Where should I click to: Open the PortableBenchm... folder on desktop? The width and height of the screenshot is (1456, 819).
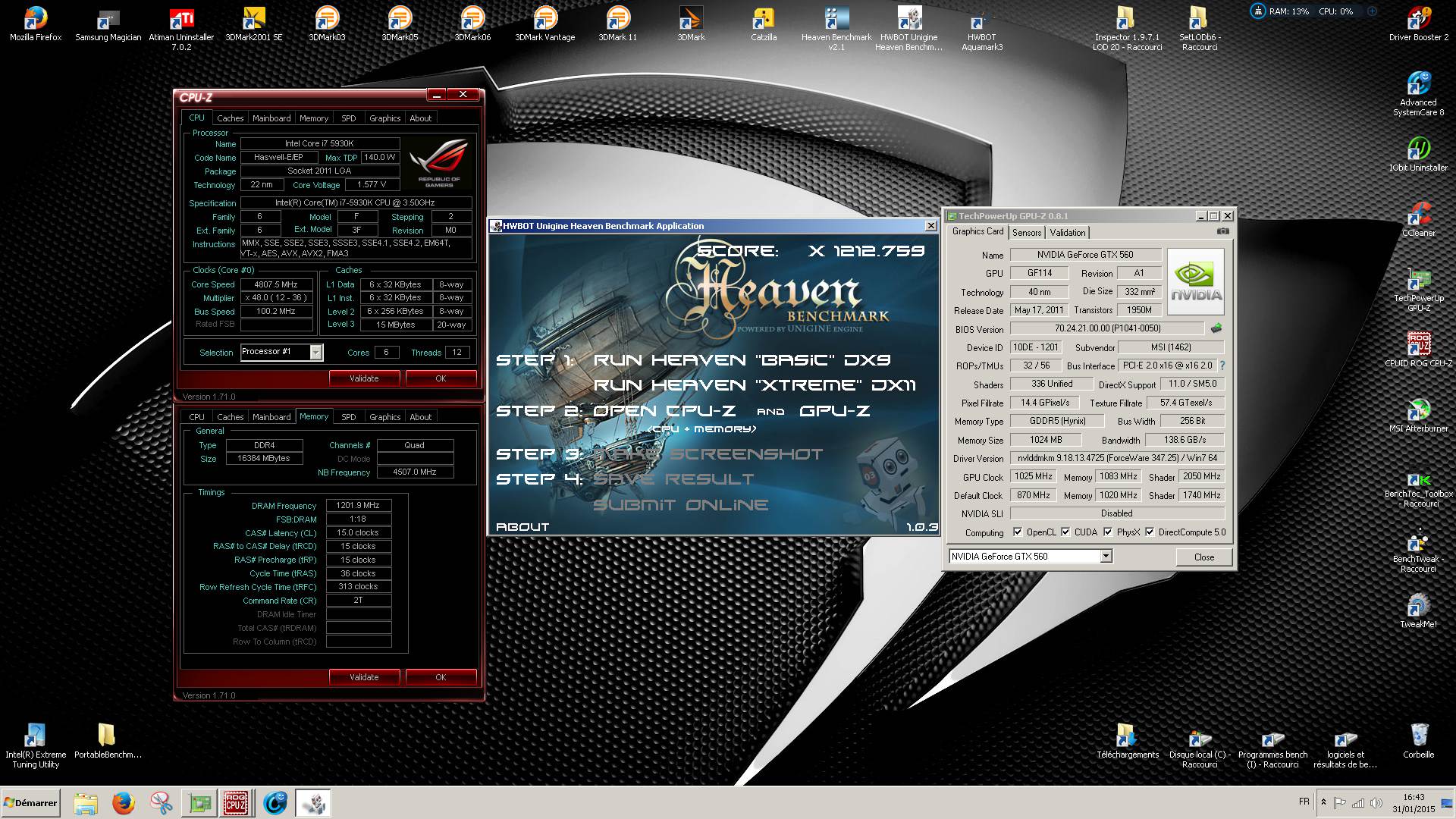click(108, 742)
